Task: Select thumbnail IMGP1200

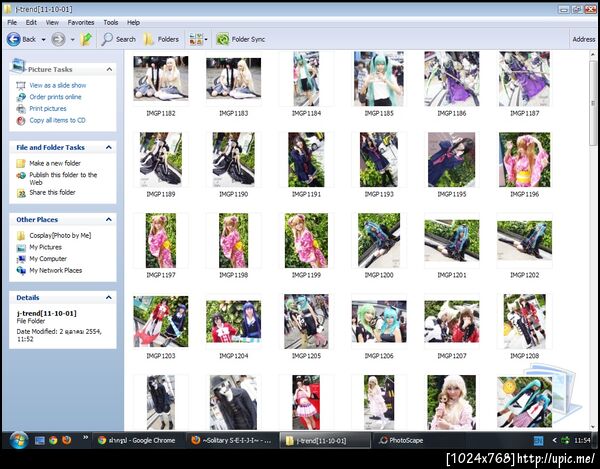Action: tap(379, 240)
